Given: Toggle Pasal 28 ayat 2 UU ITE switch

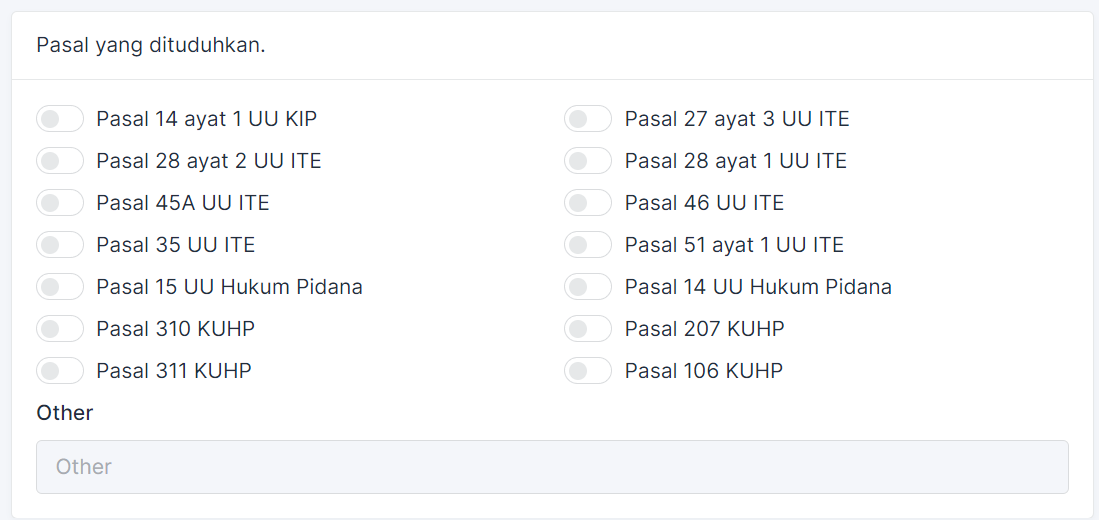Looking at the screenshot, I should pyautogui.click(x=60, y=161).
